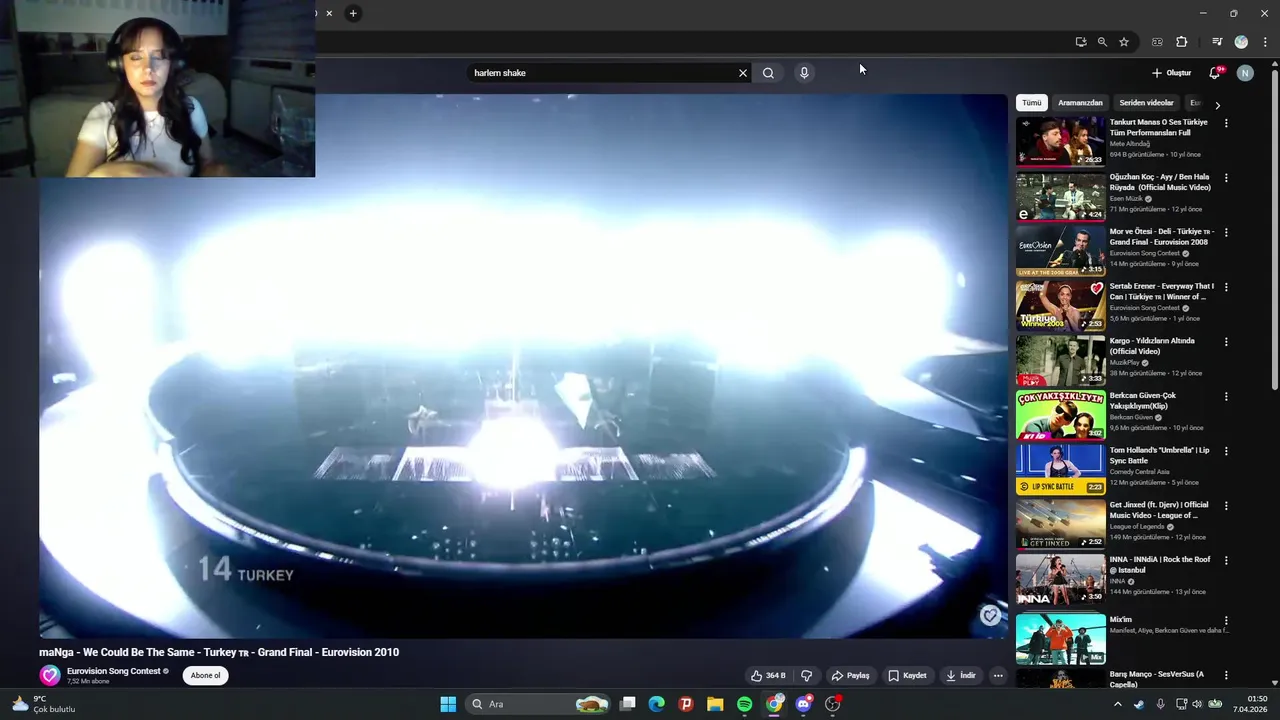Image resolution: width=1280 pixels, height=720 pixels.
Task: Open the Eurovision Song Contest channel name
Action: click(x=114, y=671)
